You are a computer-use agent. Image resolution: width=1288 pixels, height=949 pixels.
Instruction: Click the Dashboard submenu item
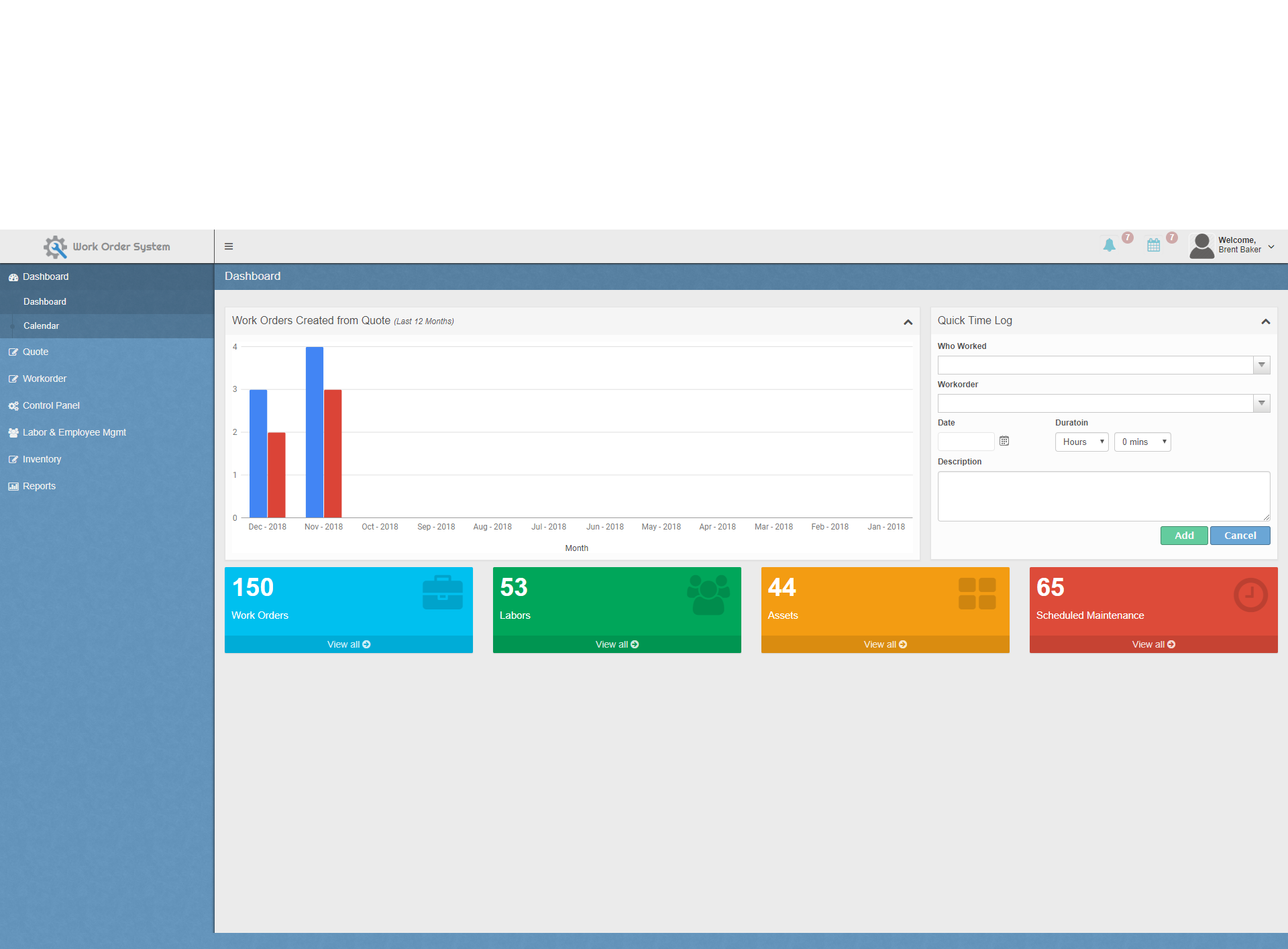click(44, 302)
